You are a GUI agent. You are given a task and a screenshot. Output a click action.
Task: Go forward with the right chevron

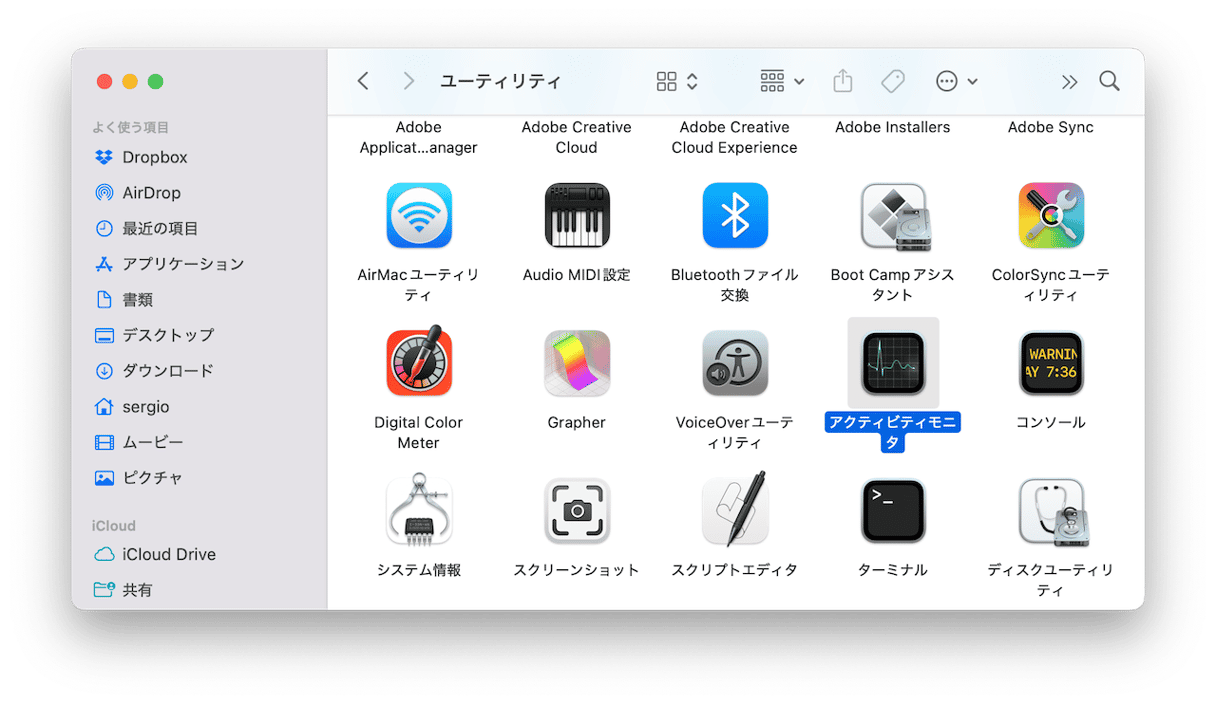tap(408, 81)
